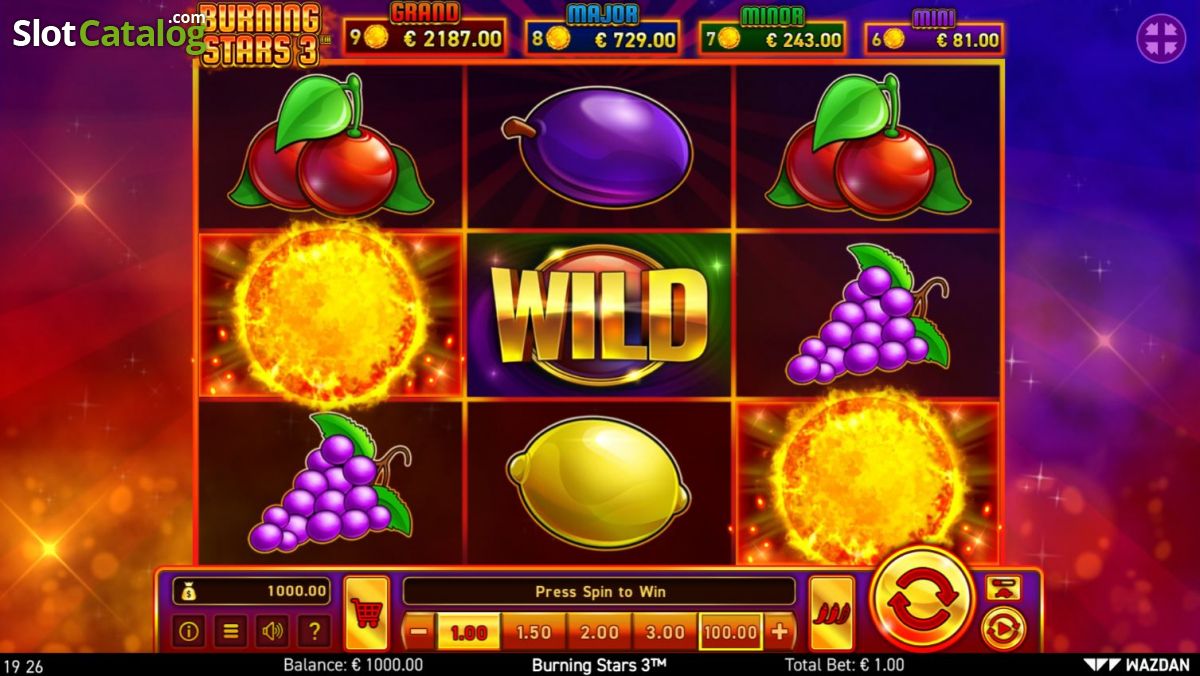
Task: Mute the game sound
Action: click(x=272, y=631)
